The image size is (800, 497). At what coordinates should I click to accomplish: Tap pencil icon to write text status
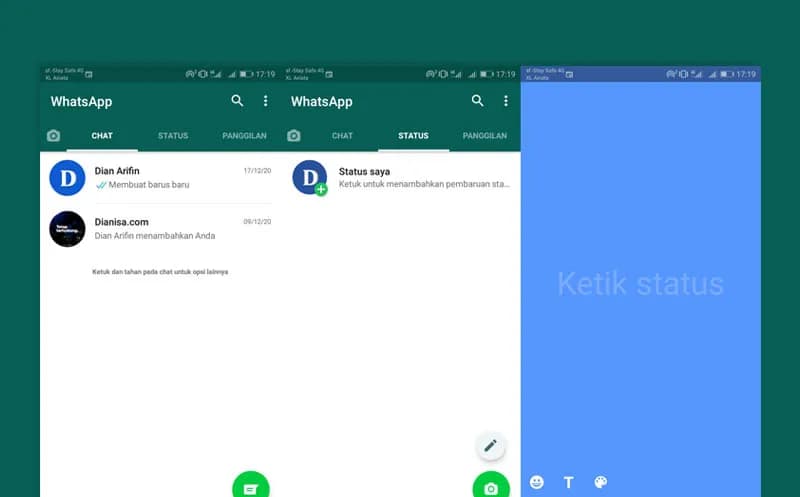490,445
